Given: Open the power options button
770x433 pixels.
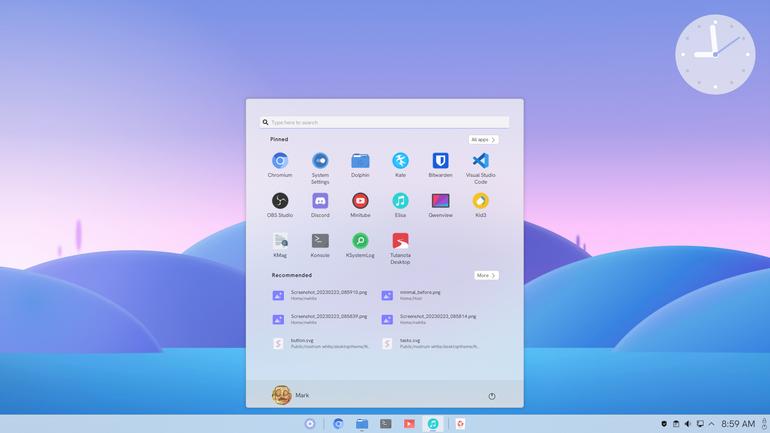Looking at the screenshot, I should [492, 396].
